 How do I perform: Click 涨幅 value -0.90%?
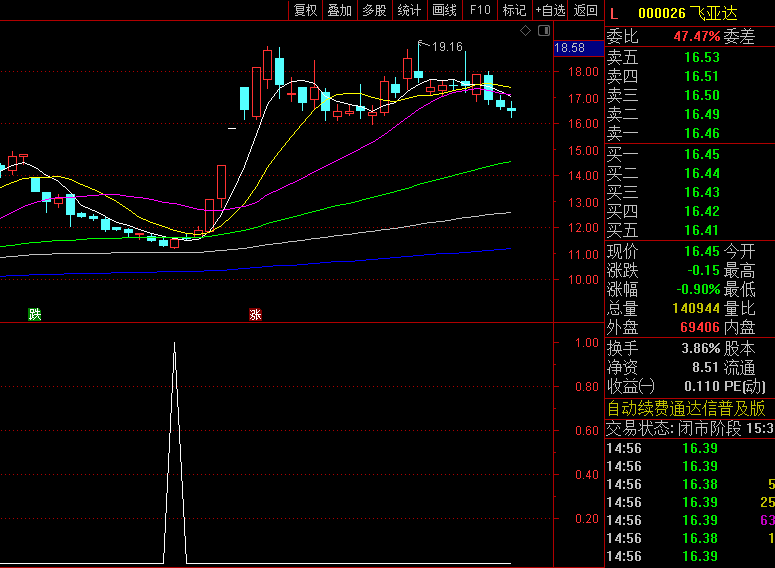tap(698, 289)
